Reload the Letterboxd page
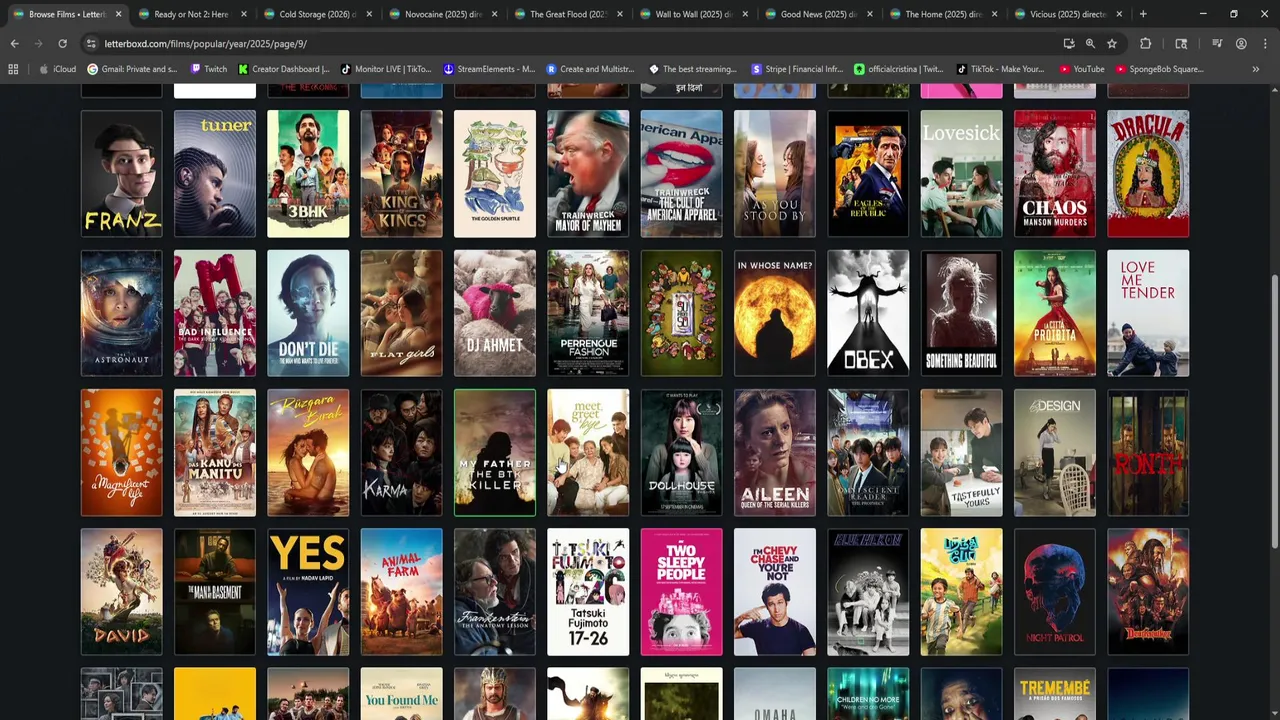The height and width of the screenshot is (720, 1280). (62, 44)
